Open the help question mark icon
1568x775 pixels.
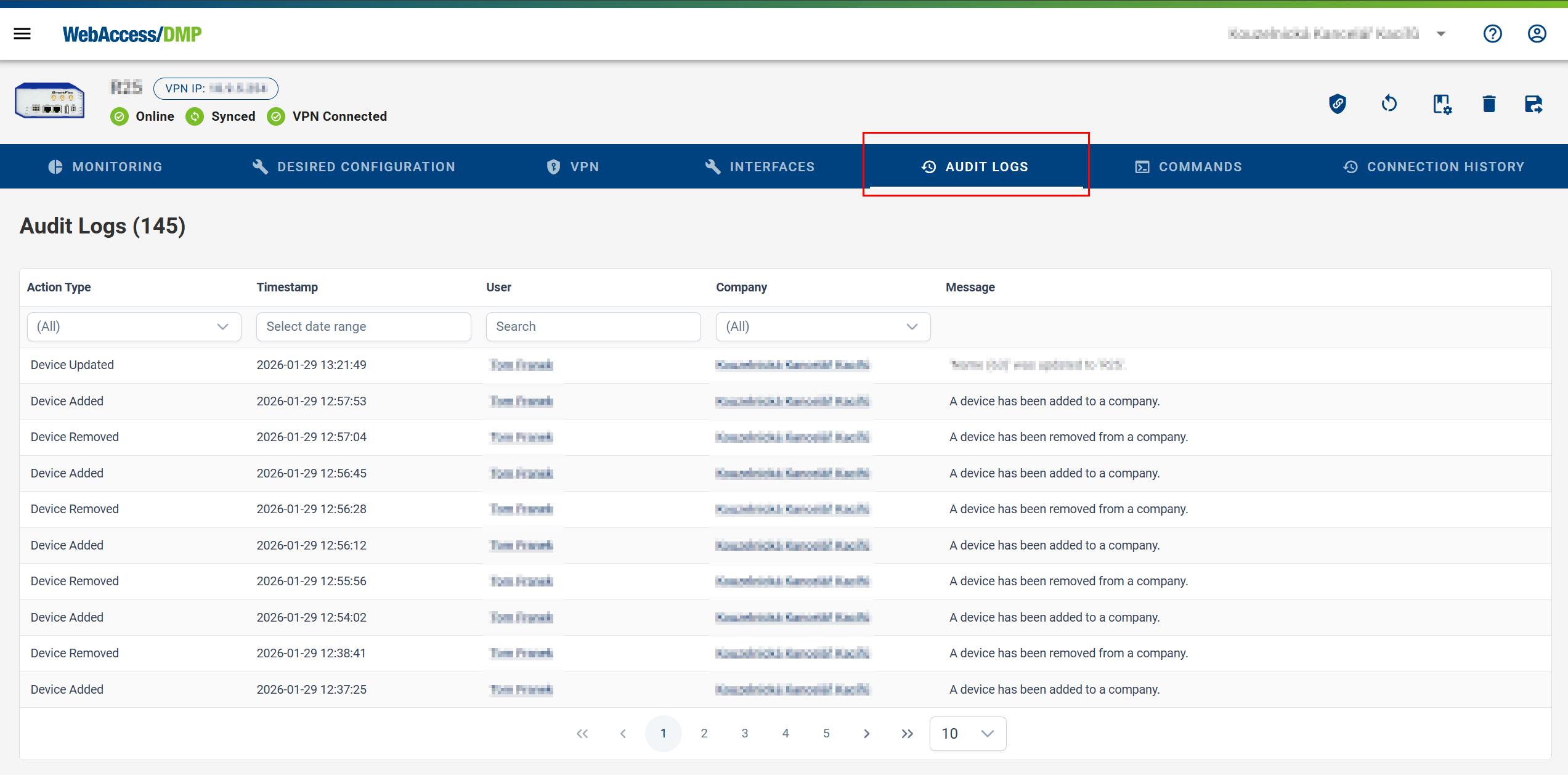click(1492, 33)
